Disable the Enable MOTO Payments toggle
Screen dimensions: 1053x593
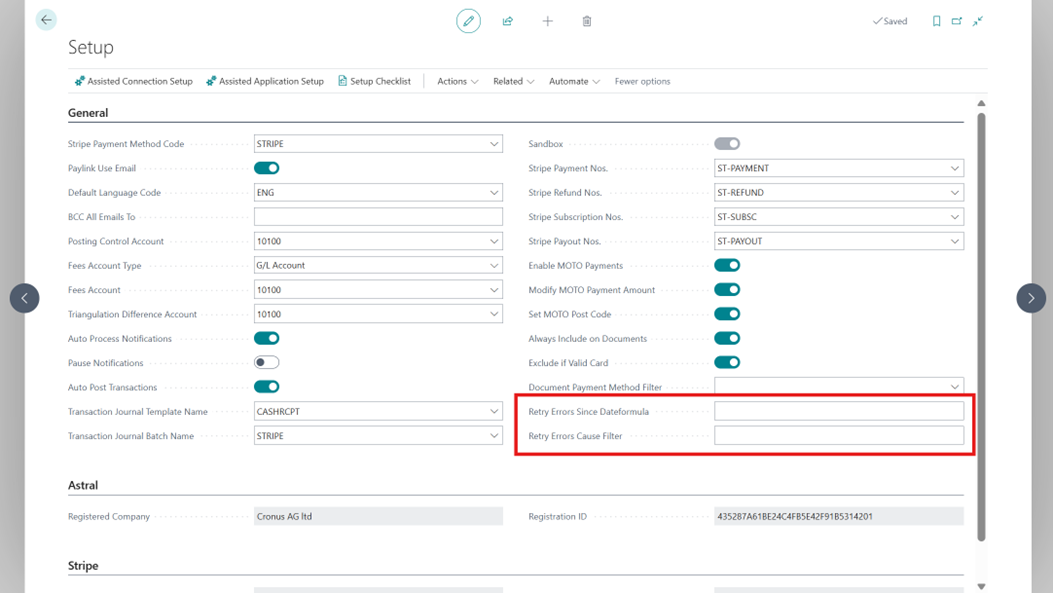[727, 266]
